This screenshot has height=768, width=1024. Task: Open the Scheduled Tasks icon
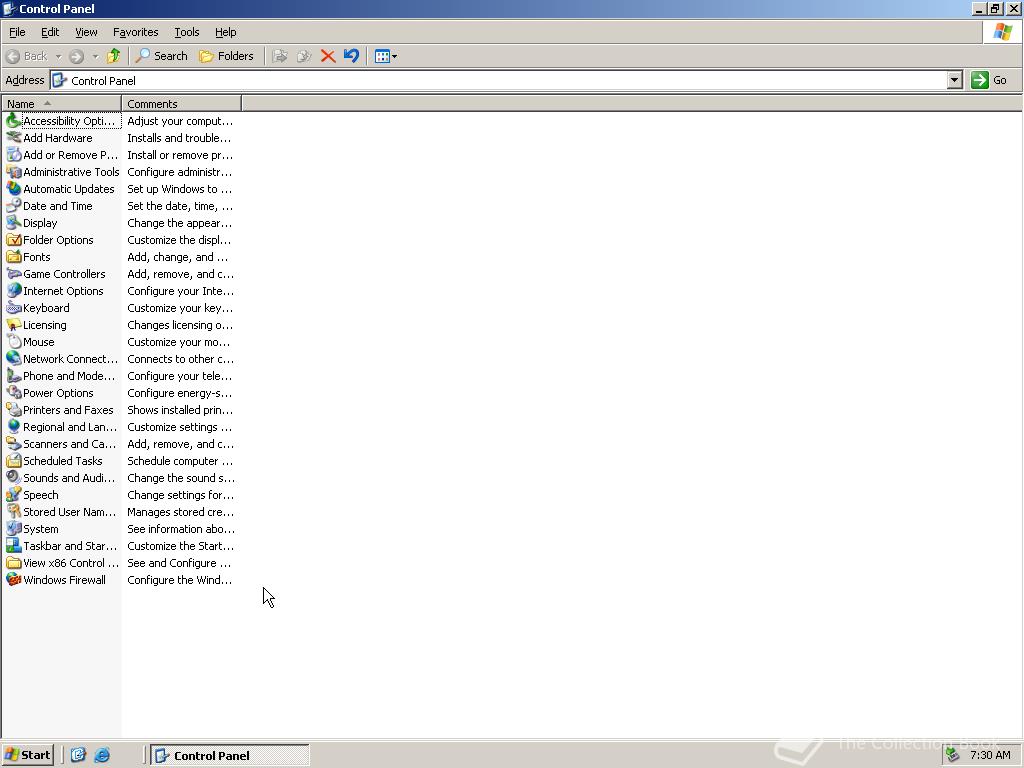pyautogui.click(x=14, y=460)
